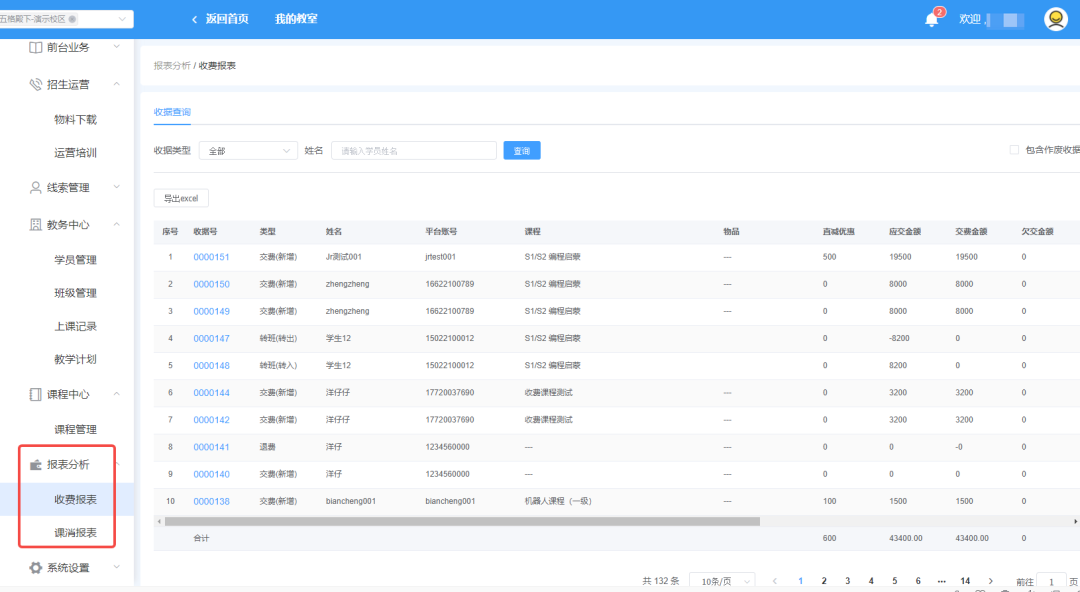Switch to the 收据查询 tab

pos(172,112)
